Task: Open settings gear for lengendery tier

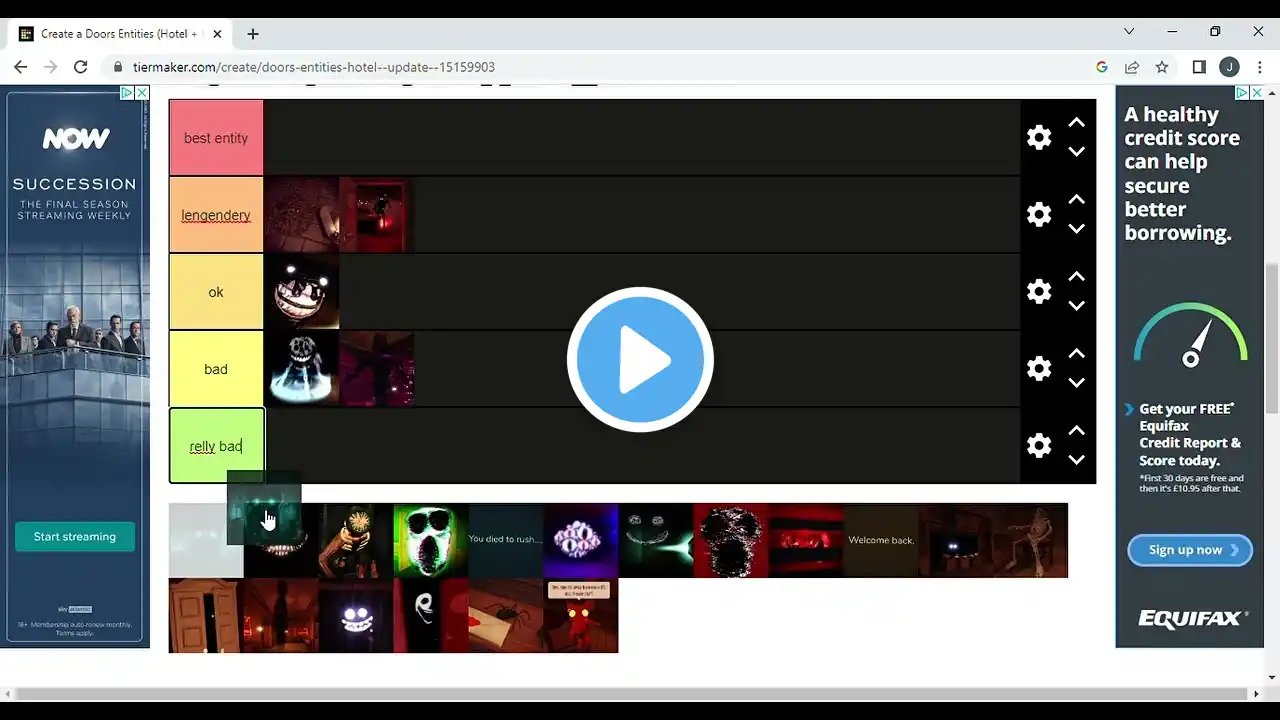Action: (x=1039, y=214)
